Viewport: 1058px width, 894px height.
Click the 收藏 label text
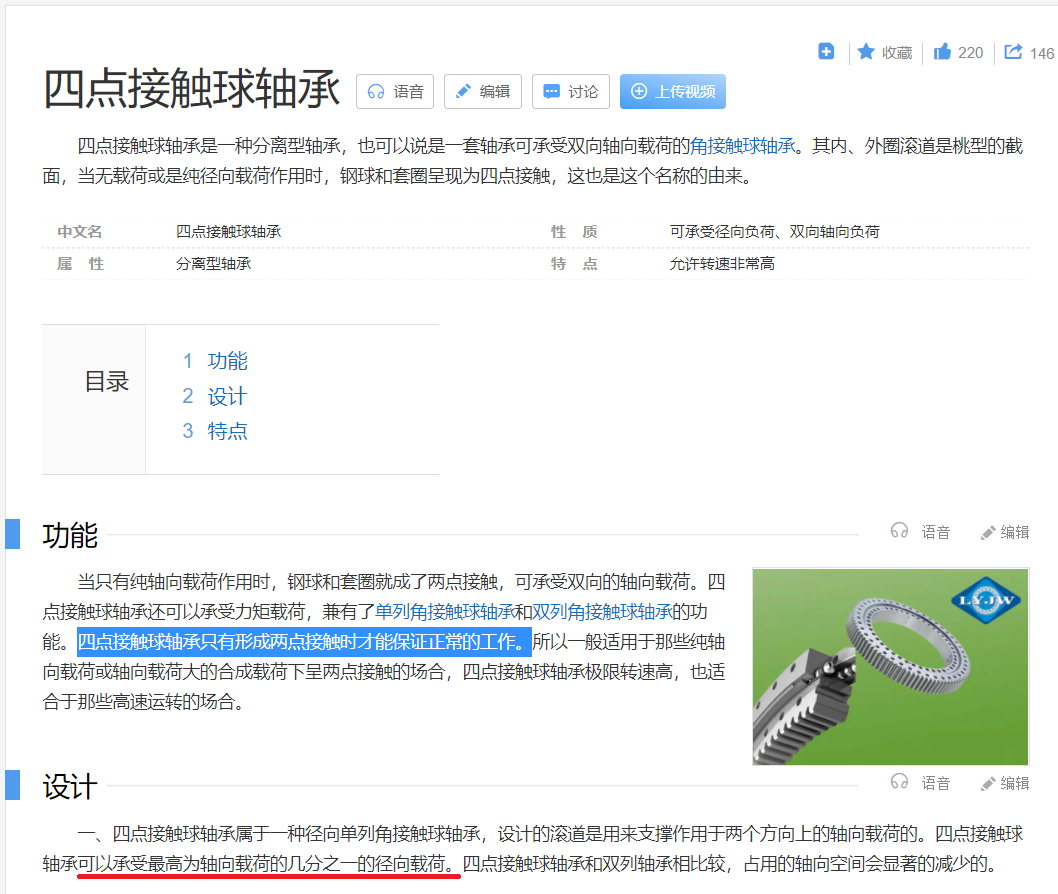point(897,53)
